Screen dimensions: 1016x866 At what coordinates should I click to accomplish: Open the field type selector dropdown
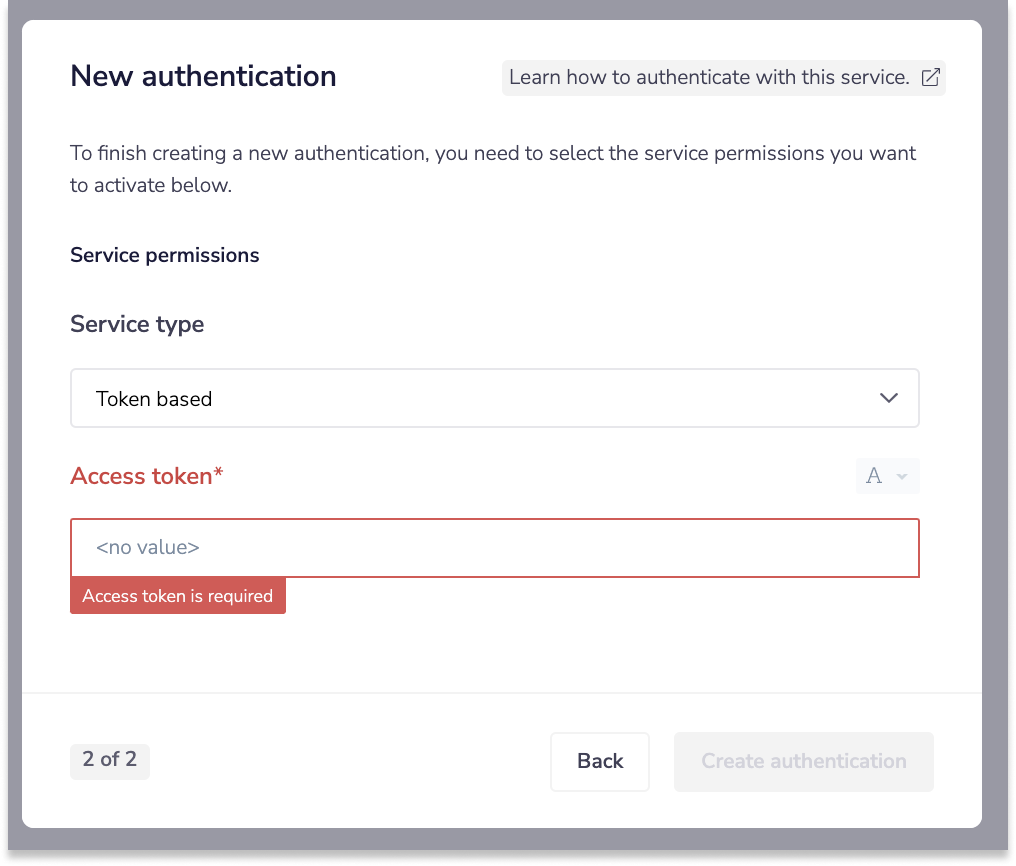pyautogui.click(x=887, y=476)
